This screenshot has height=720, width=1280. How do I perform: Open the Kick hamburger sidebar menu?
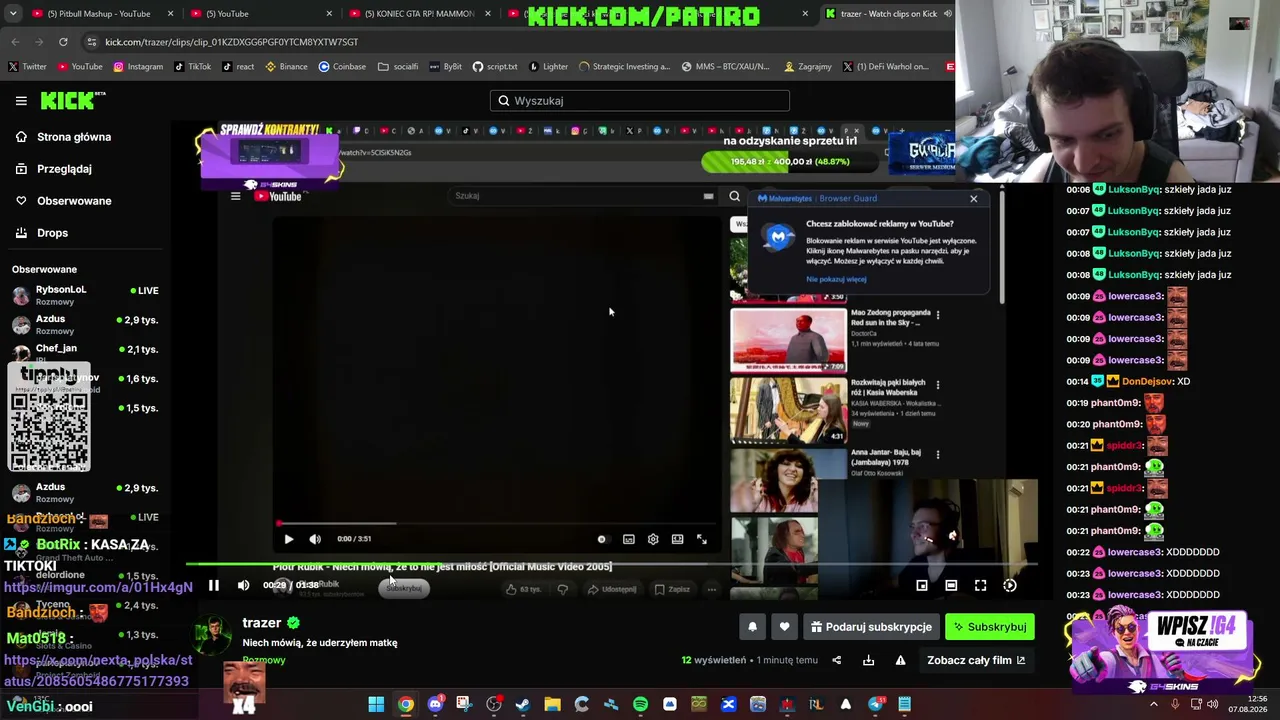tap(21, 101)
